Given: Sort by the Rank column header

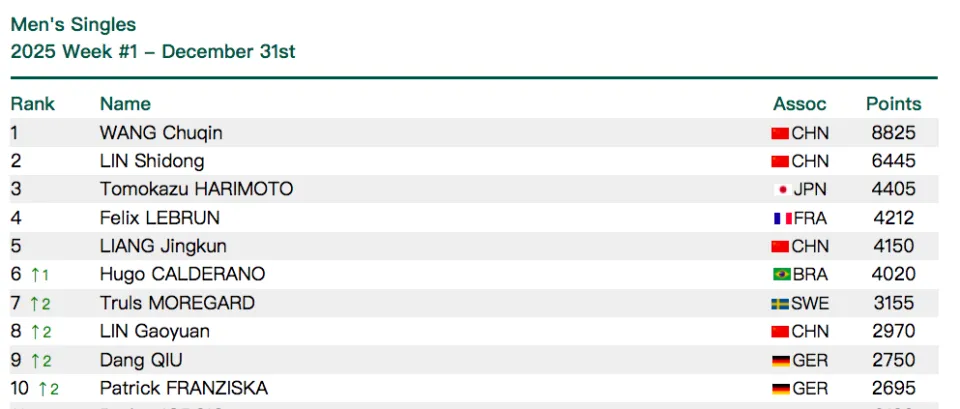Looking at the screenshot, I should point(32,104).
